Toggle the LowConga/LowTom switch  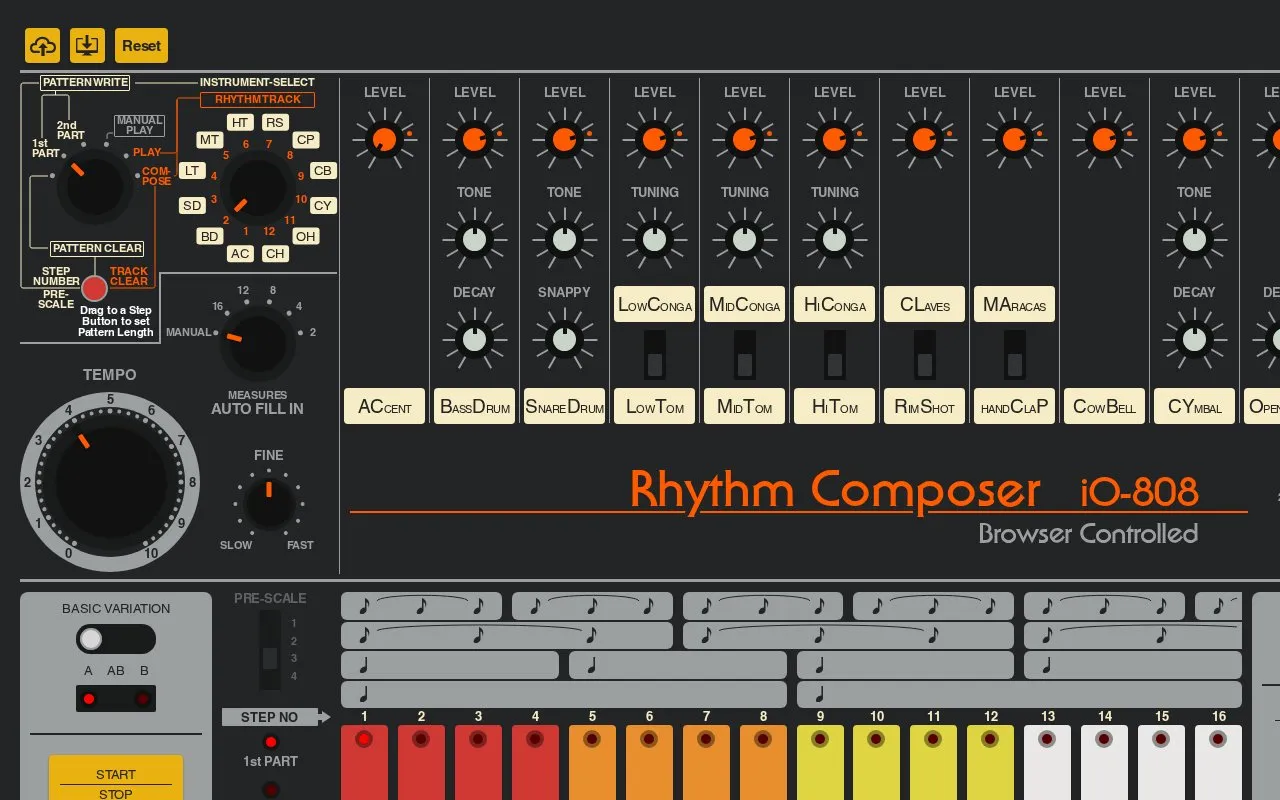click(655, 355)
